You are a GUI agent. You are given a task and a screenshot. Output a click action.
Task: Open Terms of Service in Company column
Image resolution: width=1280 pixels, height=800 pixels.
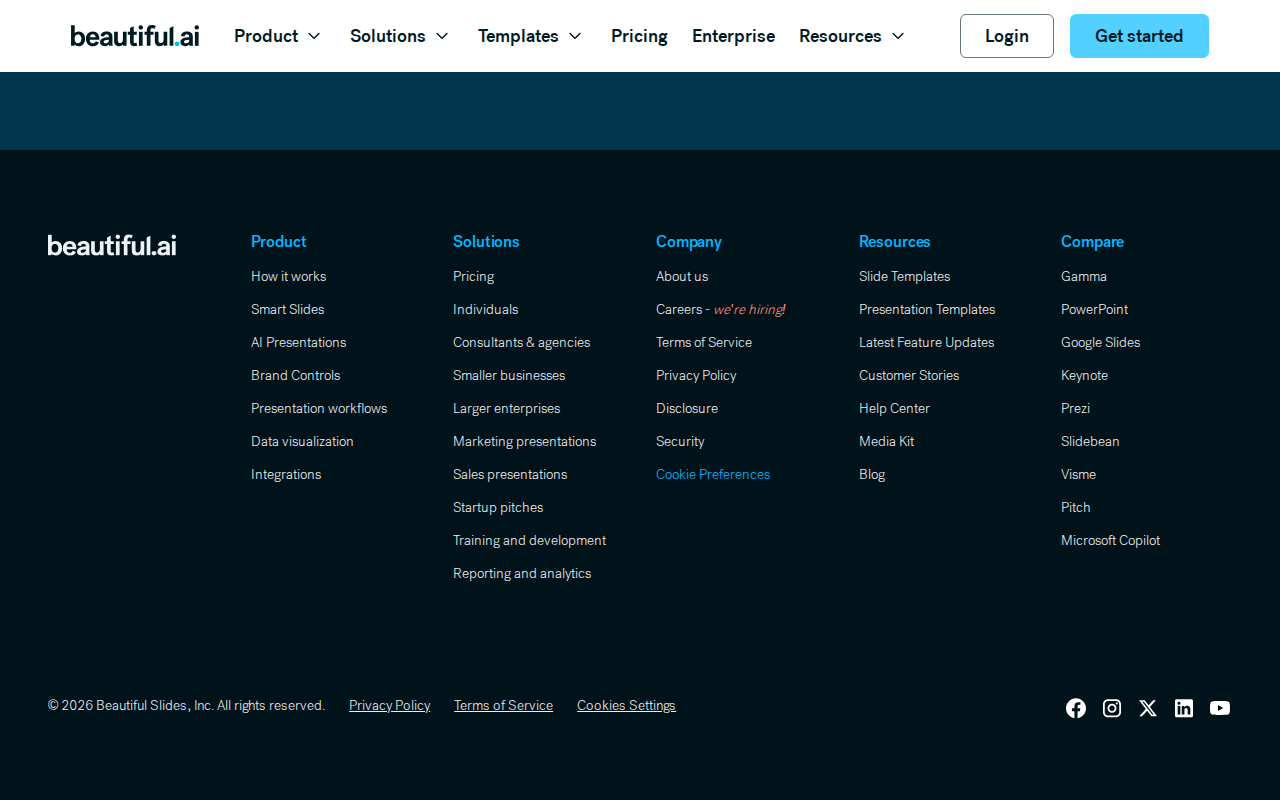pos(704,342)
